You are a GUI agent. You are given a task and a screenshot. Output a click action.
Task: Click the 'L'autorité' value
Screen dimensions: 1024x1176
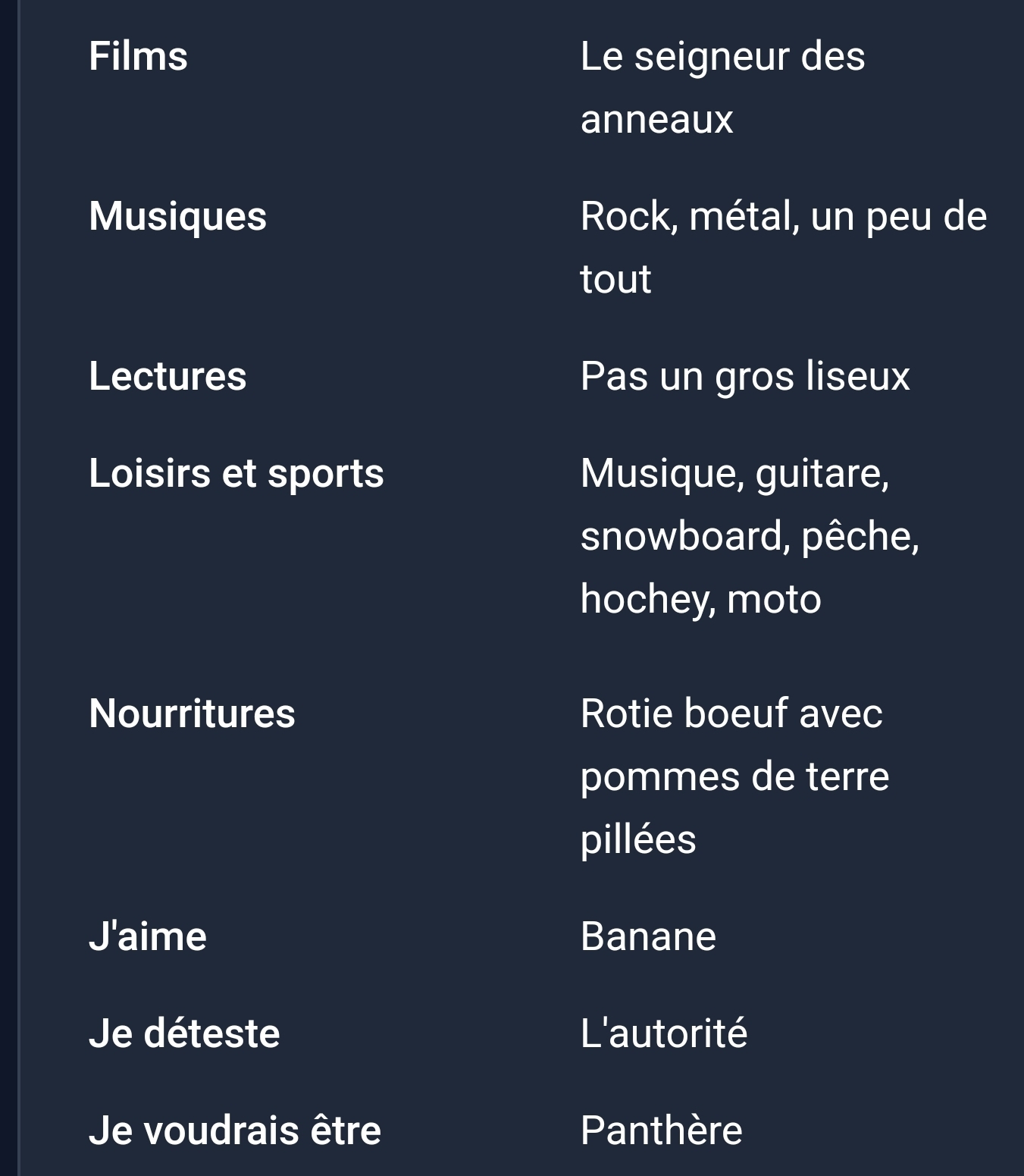[x=663, y=1033]
